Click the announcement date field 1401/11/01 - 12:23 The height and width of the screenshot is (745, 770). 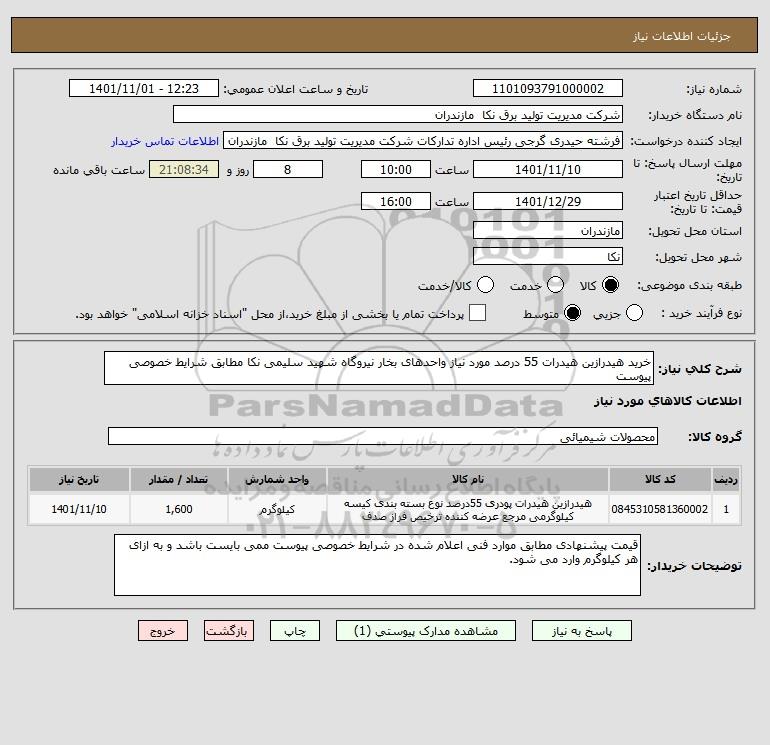[144, 88]
